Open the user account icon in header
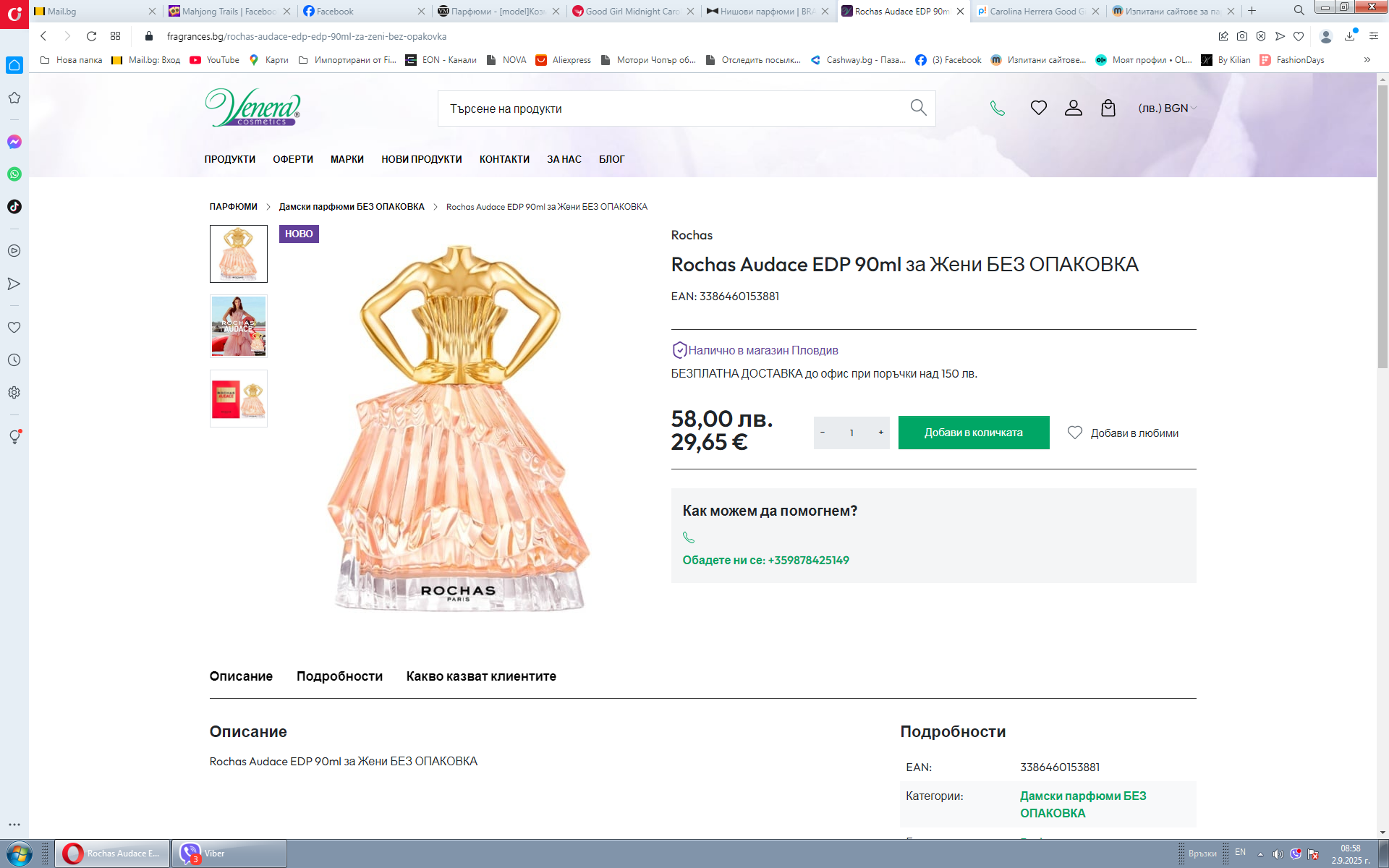This screenshot has width=1389, height=868. tap(1074, 109)
